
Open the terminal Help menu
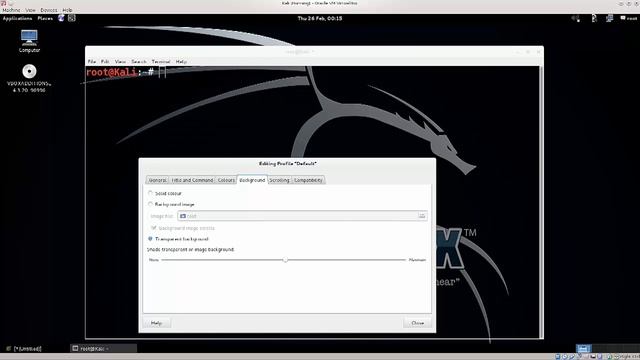point(181,62)
